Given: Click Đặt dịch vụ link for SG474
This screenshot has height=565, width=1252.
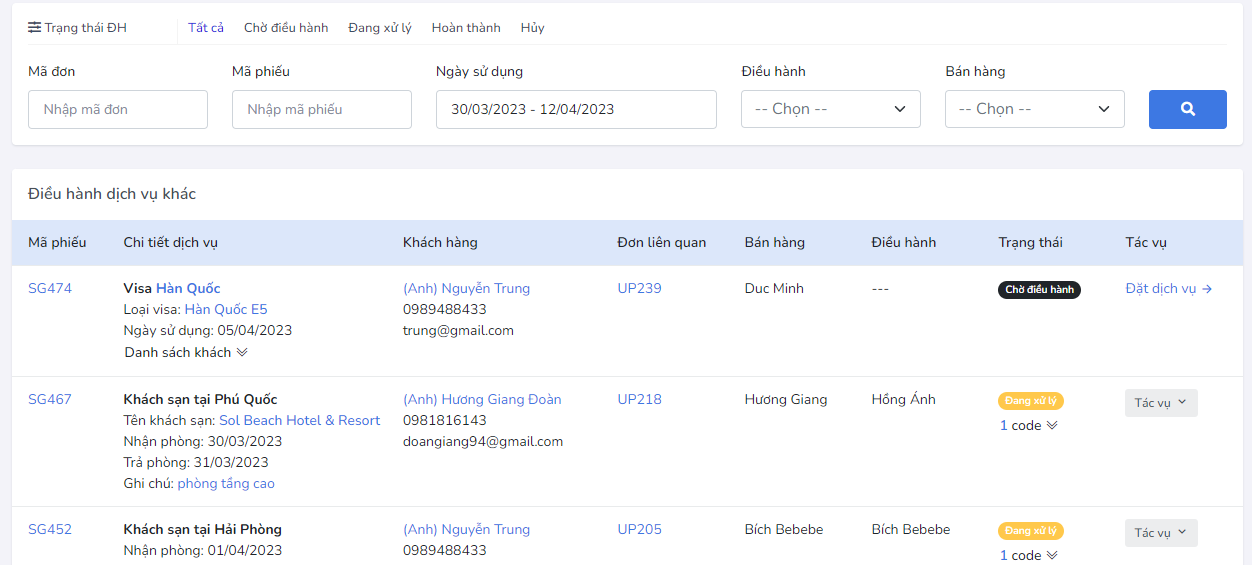Looking at the screenshot, I should click(1168, 289).
